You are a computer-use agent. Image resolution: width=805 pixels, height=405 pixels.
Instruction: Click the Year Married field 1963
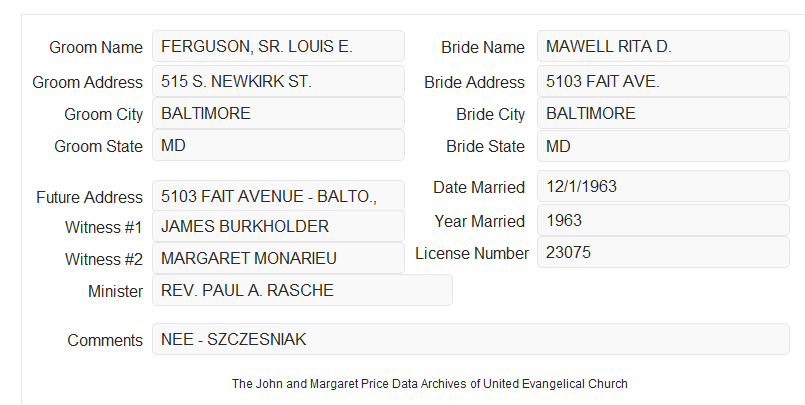point(663,220)
